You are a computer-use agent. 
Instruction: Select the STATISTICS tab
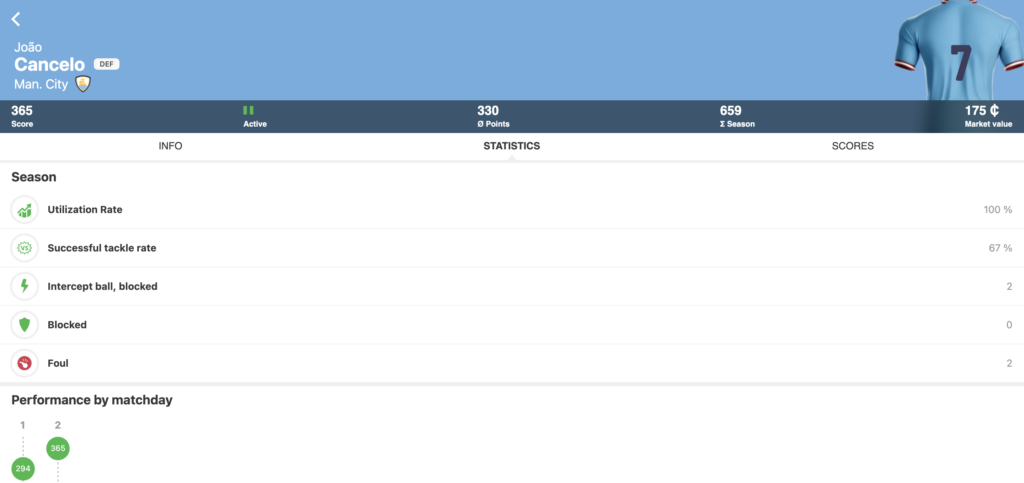point(511,146)
